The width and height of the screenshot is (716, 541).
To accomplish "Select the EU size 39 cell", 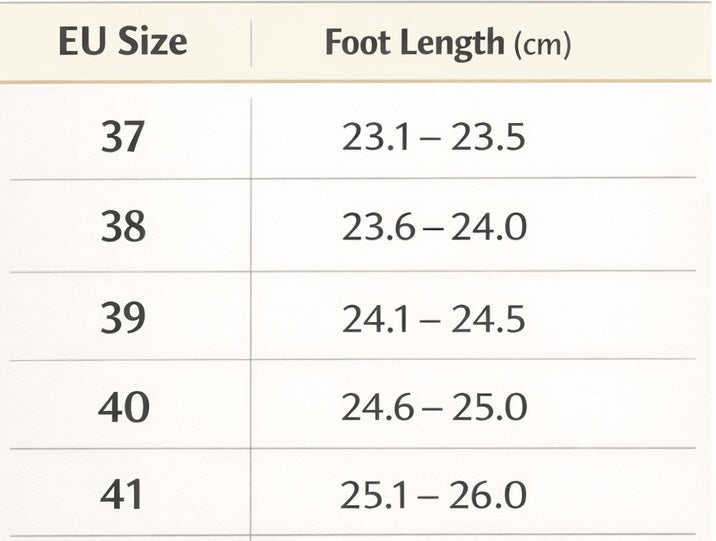I will point(123,319).
